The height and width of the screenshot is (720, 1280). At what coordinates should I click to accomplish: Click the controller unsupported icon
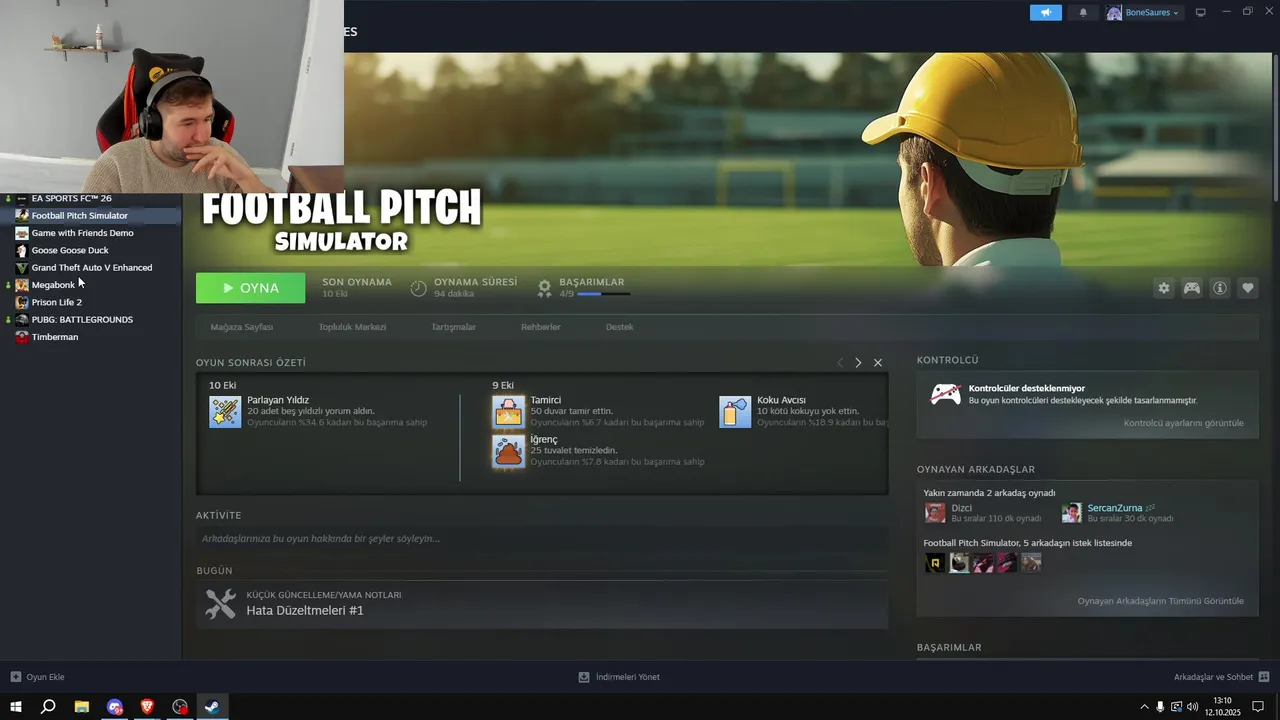click(946, 394)
